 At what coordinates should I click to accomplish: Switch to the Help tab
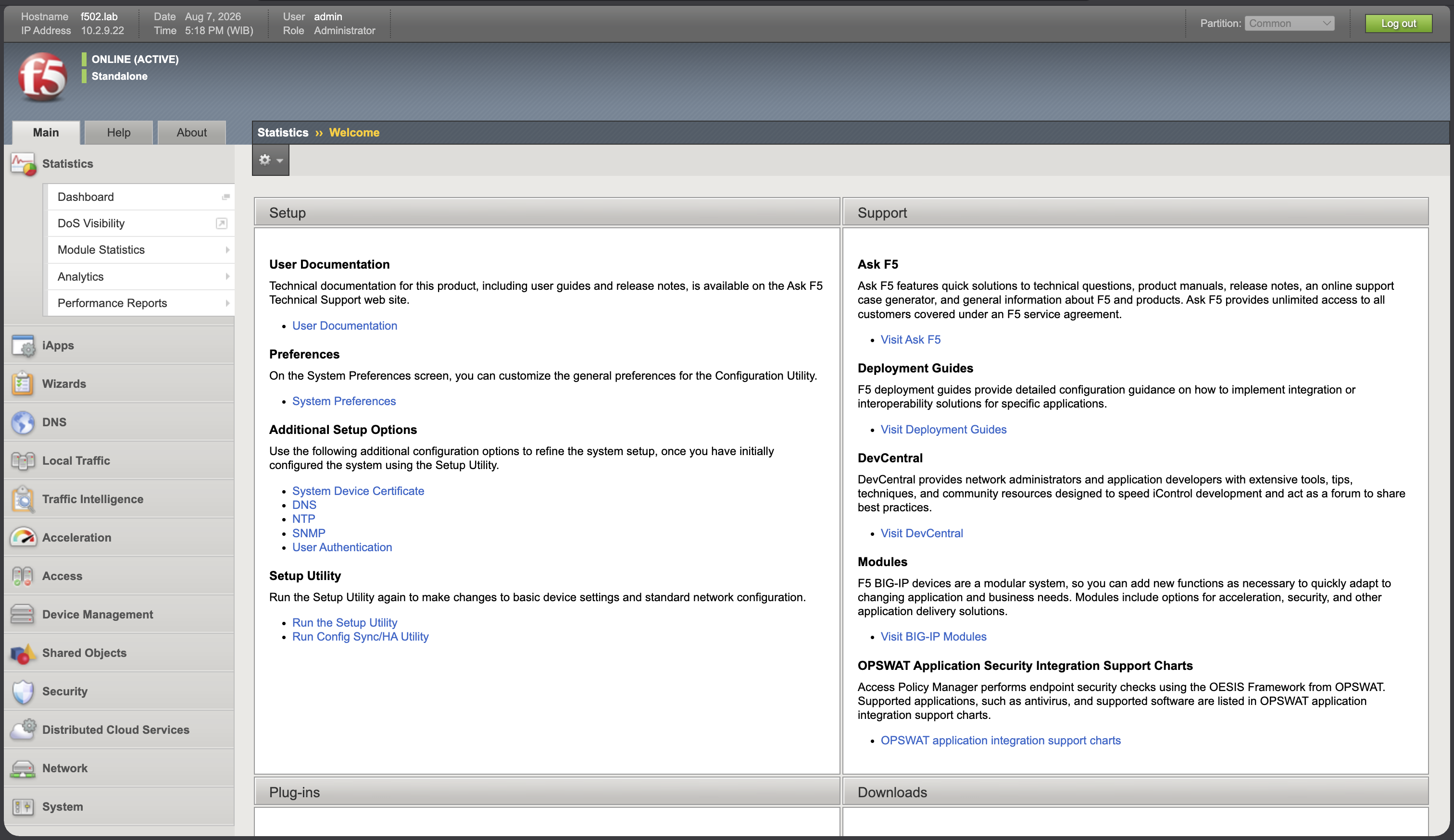tap(118, 133)
